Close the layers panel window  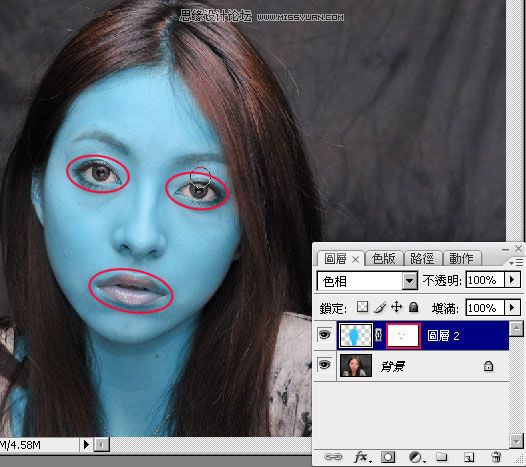click(518, 248)
